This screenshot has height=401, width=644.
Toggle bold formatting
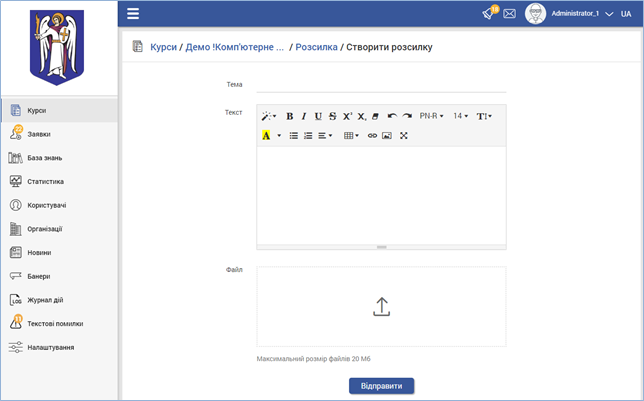pyautogui.click(x=290, y=116)
